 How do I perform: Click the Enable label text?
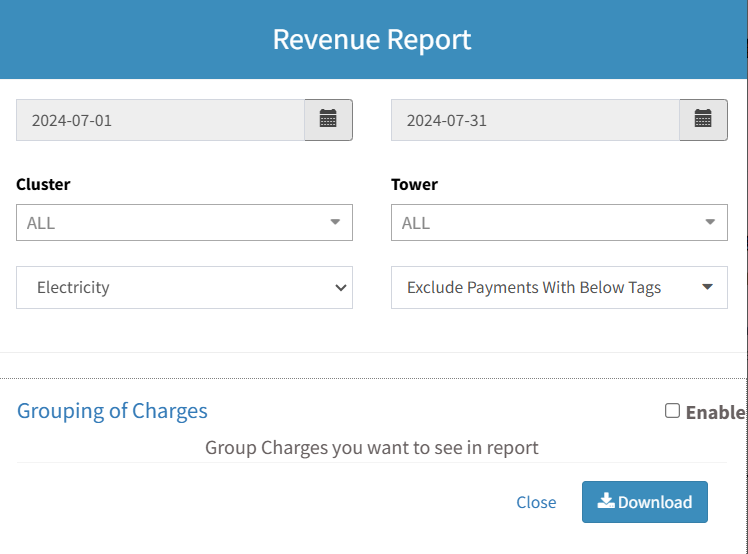(x=715, y=412)
